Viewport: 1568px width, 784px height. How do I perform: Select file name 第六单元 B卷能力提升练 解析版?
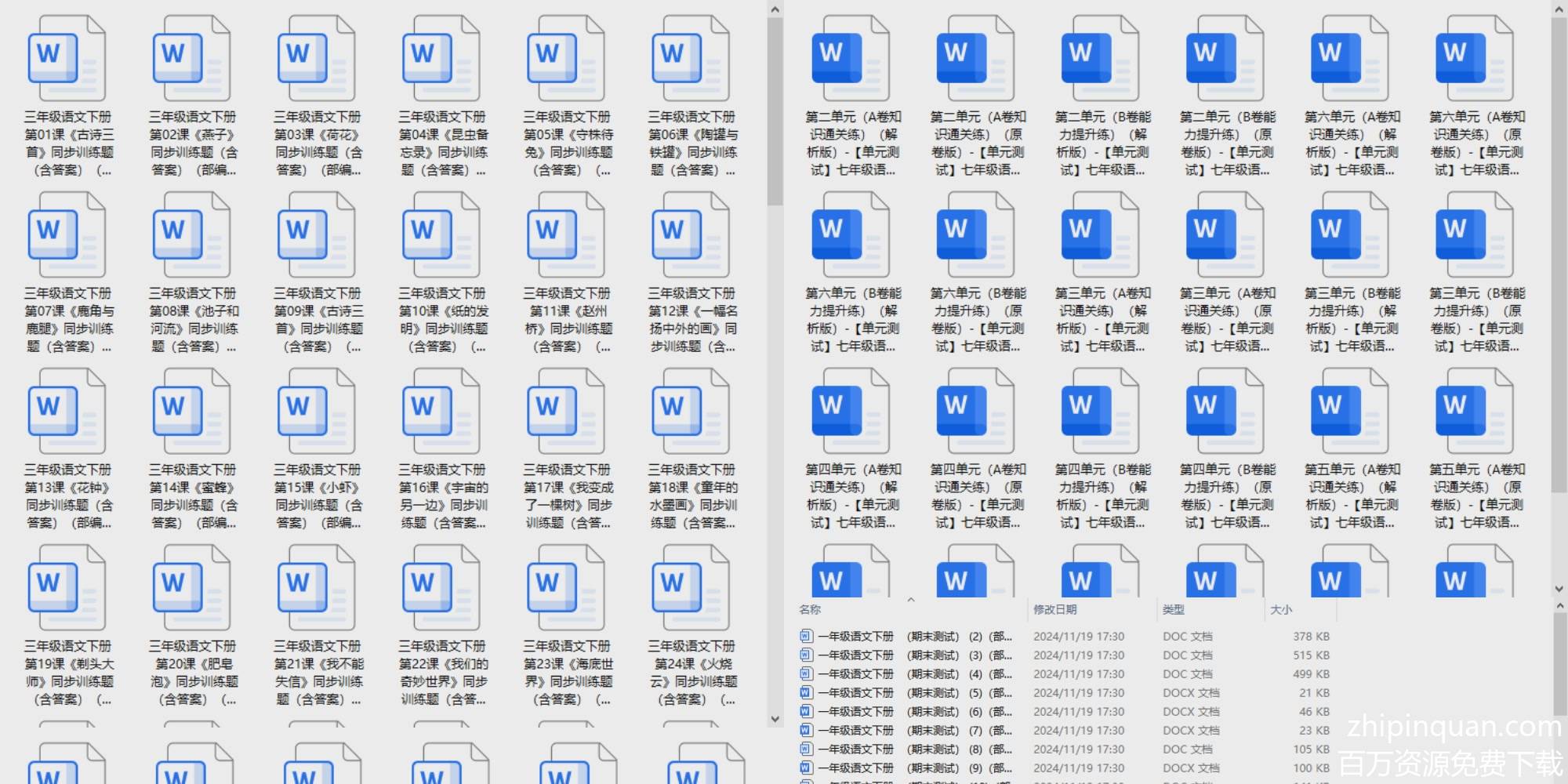point(852,320)
